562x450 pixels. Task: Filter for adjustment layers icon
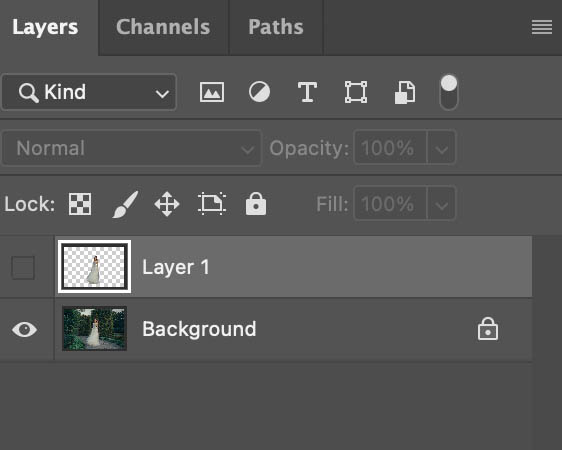click(x=259, y=92)
